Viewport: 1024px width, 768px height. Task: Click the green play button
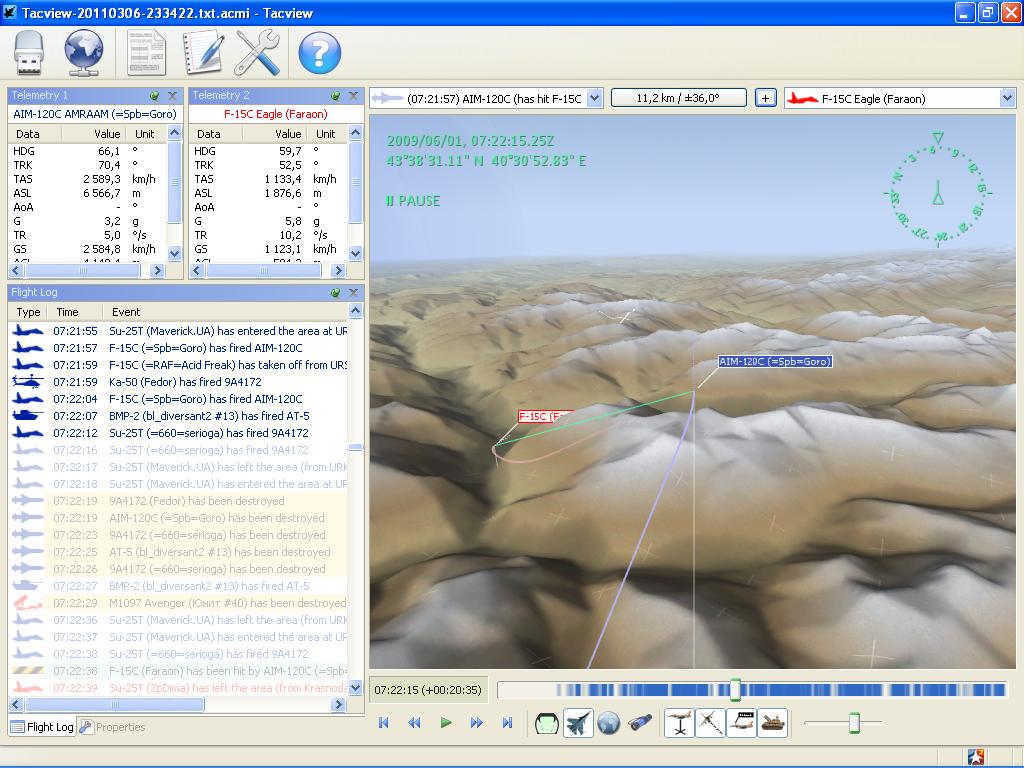[446, 723]
